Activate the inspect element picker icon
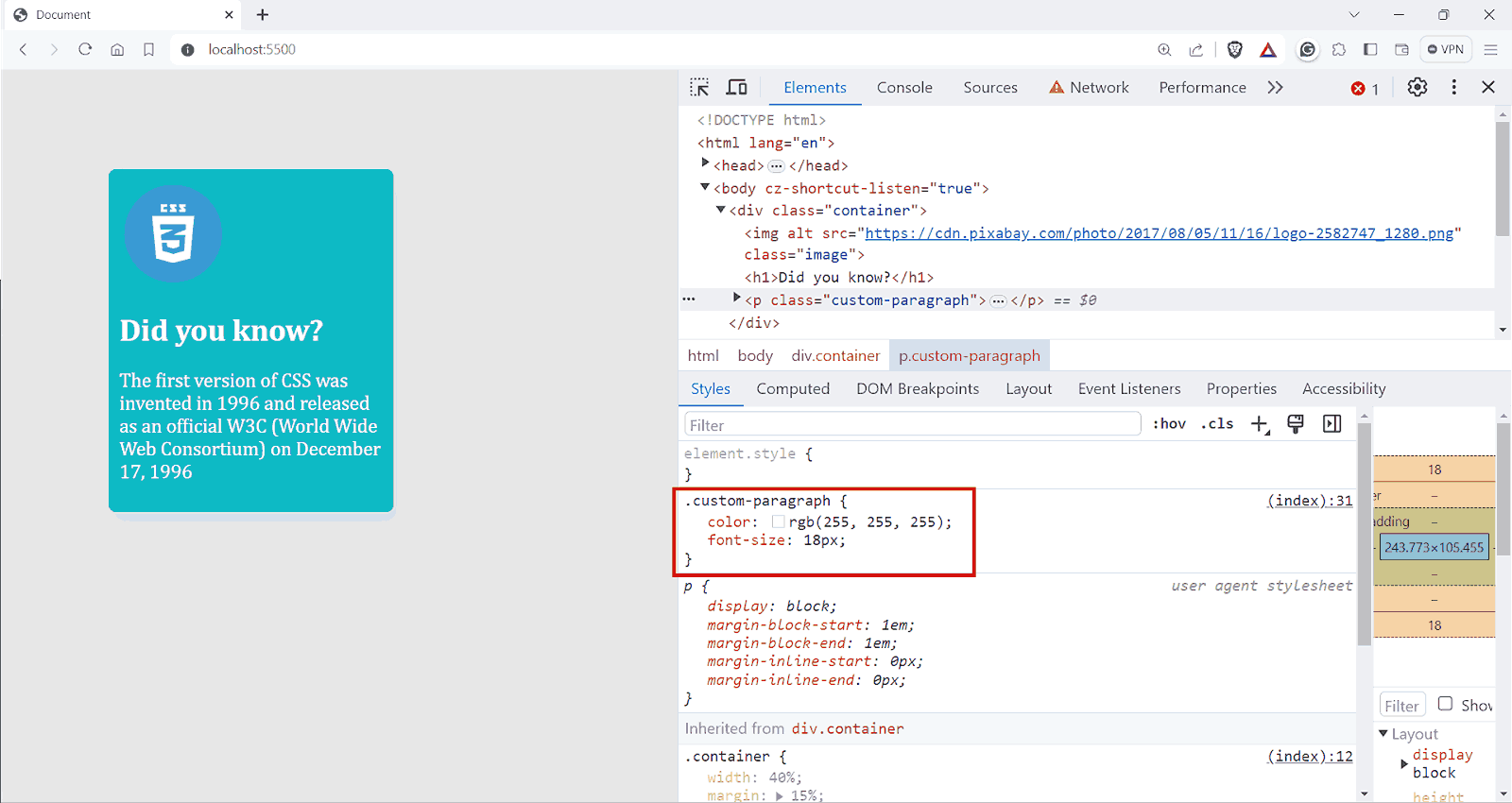 (699, 87)
